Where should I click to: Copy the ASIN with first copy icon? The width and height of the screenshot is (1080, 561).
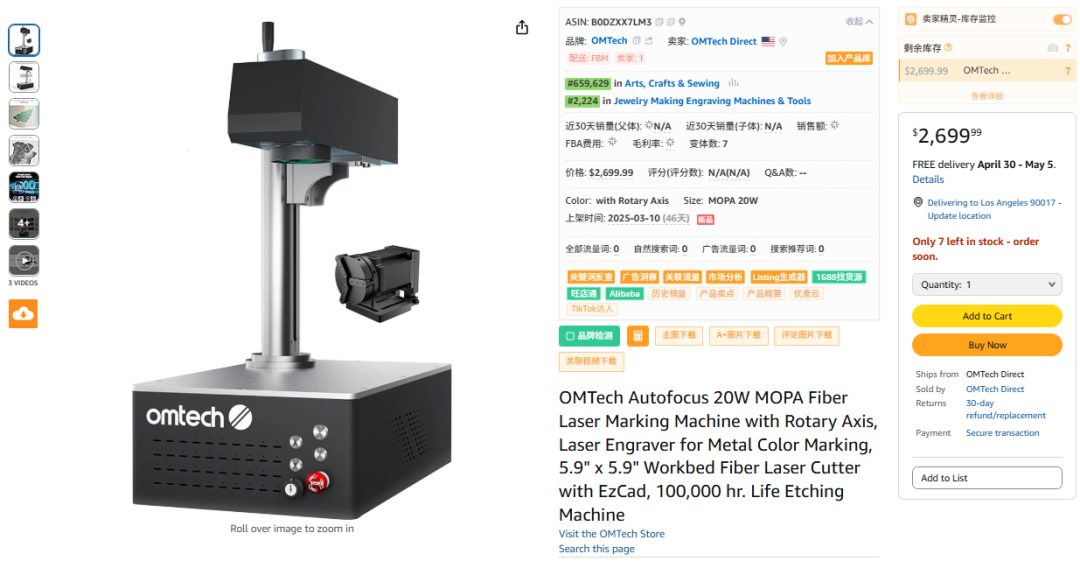(x=659, y=22)
